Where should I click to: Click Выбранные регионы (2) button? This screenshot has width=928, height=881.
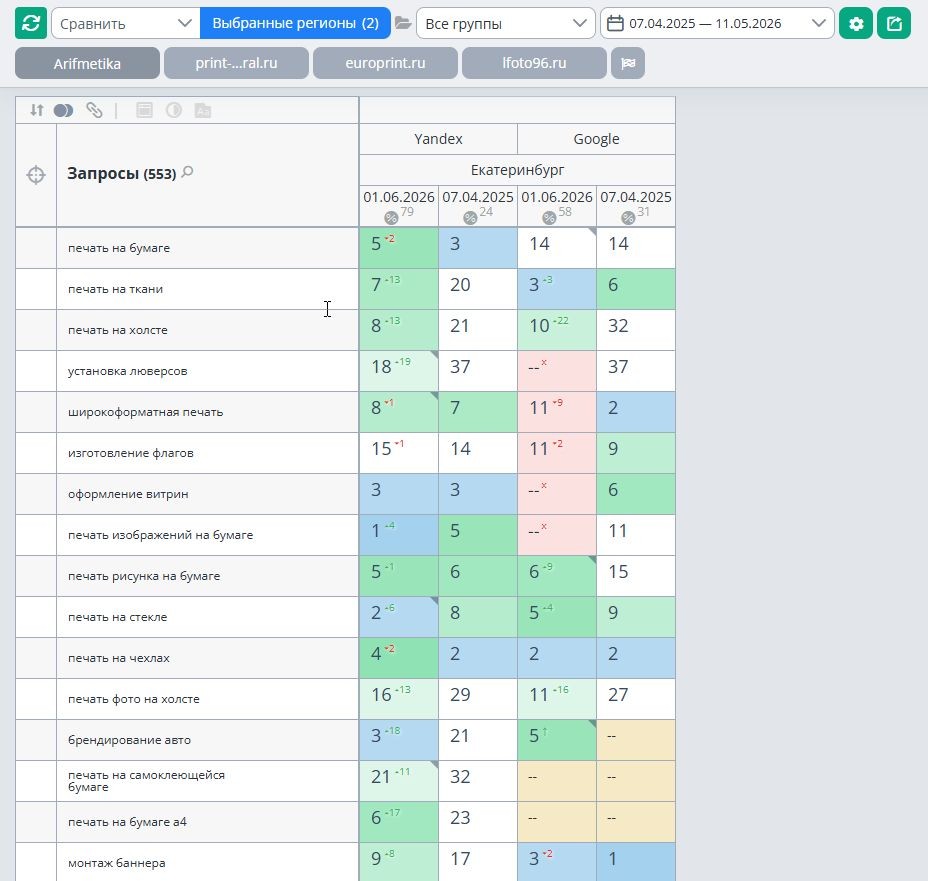coord(295,24)
